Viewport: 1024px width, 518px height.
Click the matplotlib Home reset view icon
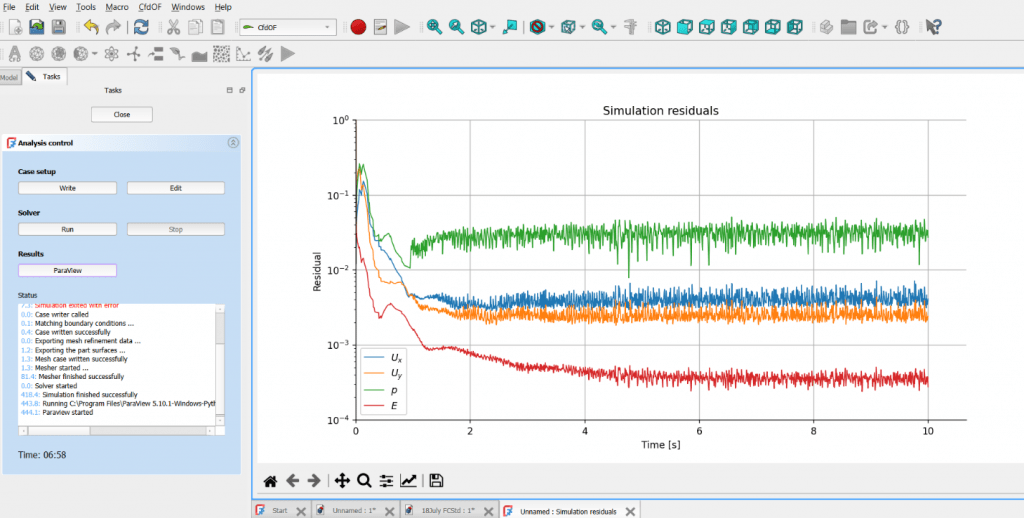pyautogui.click(x=270, y=481)
